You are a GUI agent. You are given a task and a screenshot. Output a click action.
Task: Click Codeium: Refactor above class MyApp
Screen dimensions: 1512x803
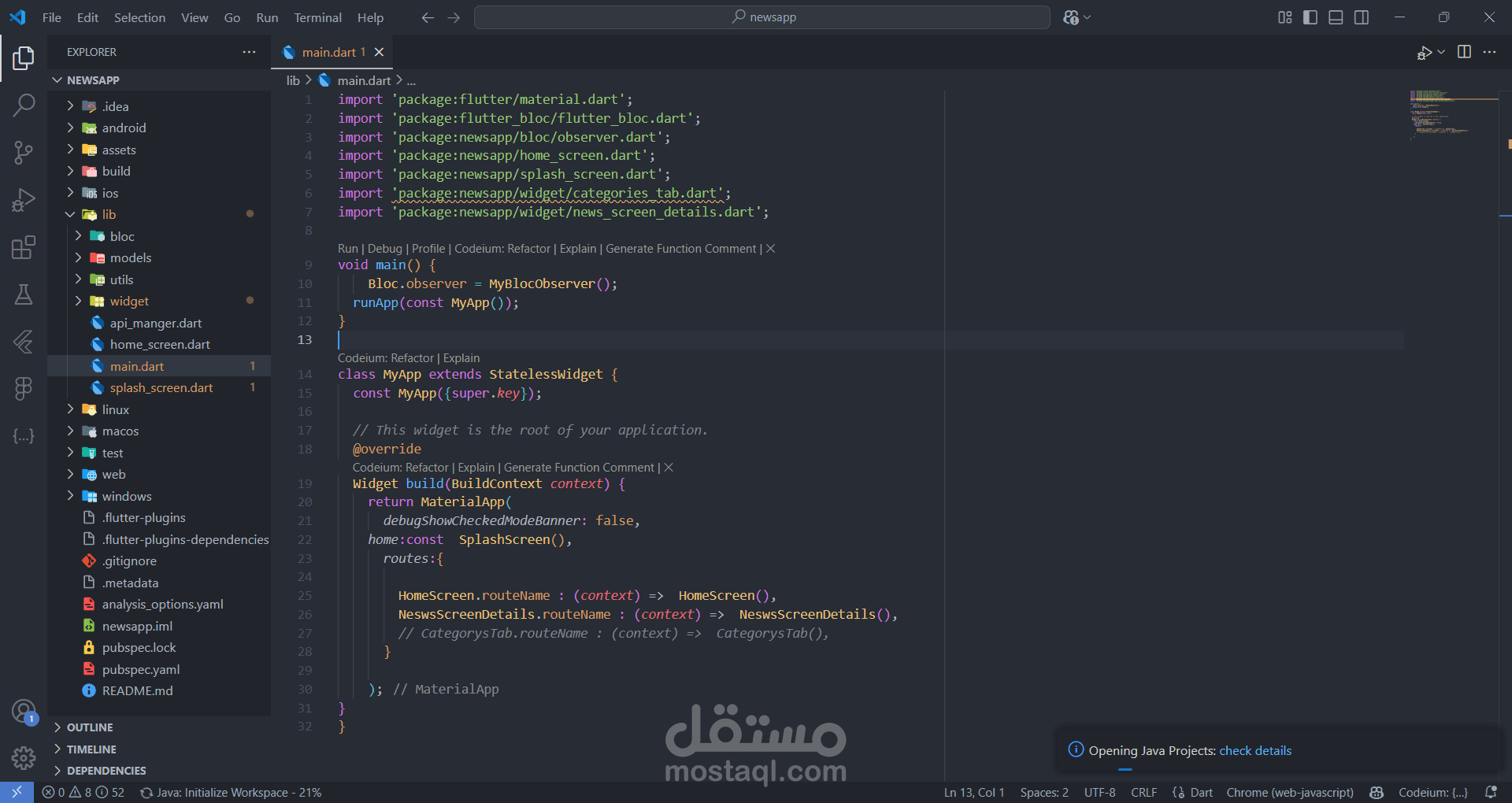[x=386, y=358]
